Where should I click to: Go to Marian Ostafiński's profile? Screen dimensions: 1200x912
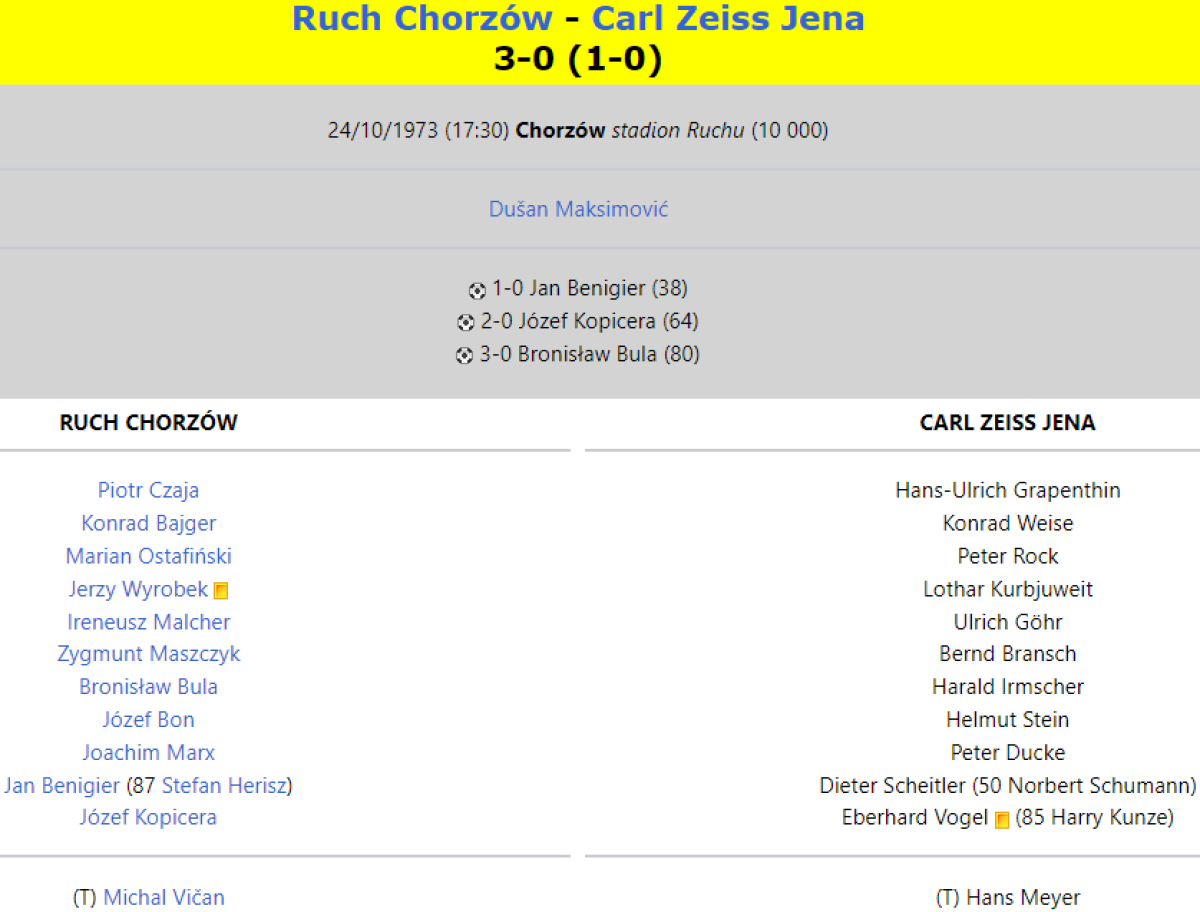(148, 556)
